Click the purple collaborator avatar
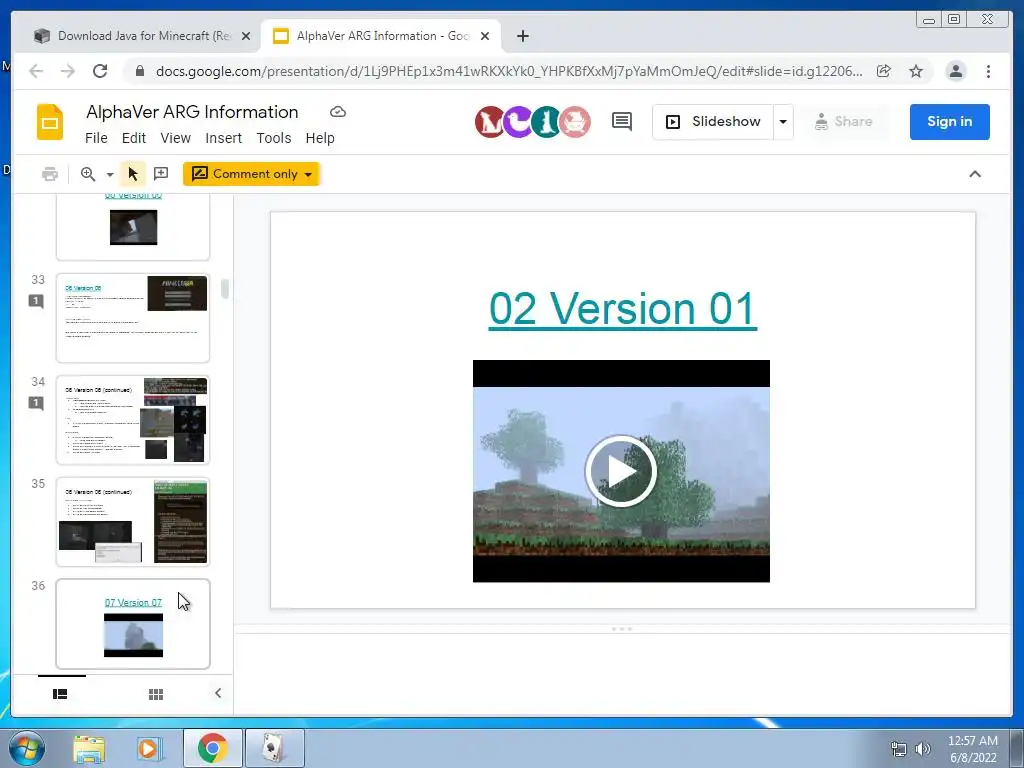Image resolution: width=1024 pixels, height=768 pixels. click(518, 121)
